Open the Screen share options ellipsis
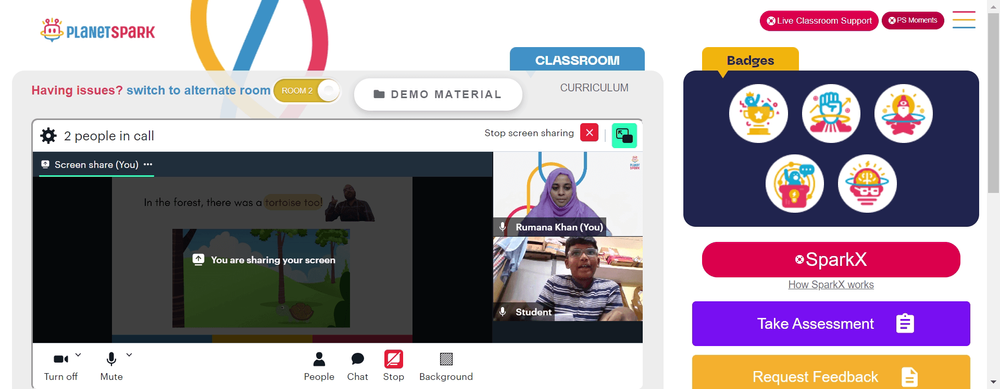Image resolution: width=1000 pixels, height=389 pixels. (148, 165)
